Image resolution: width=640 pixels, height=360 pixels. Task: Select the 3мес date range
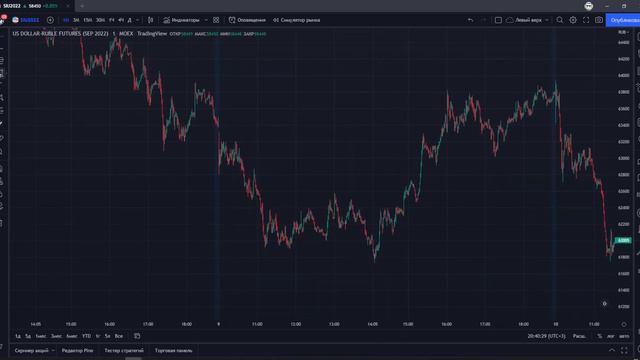(56, 336)
